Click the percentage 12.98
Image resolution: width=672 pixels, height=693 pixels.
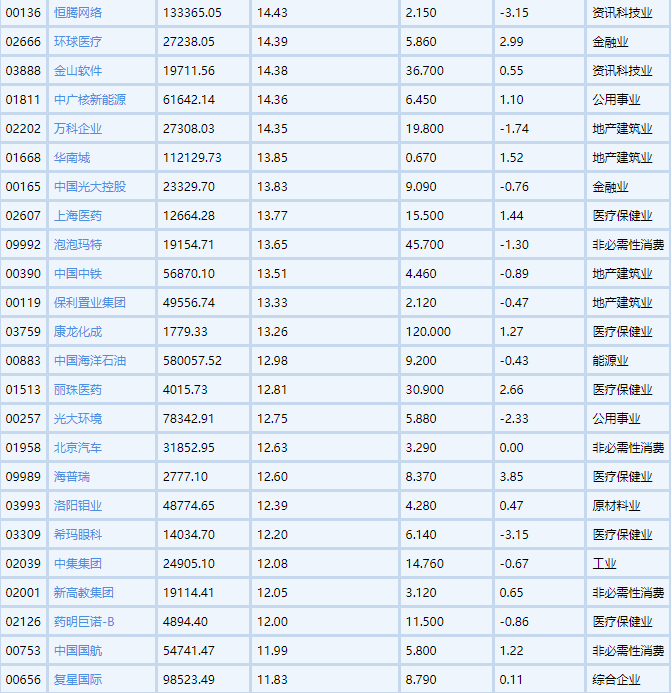(272, 361)
